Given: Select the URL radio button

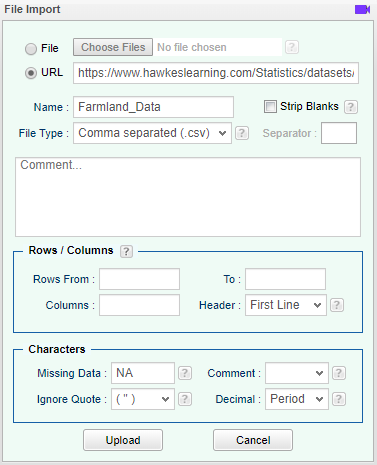Looking at the screenshot, I should (31, 73).
